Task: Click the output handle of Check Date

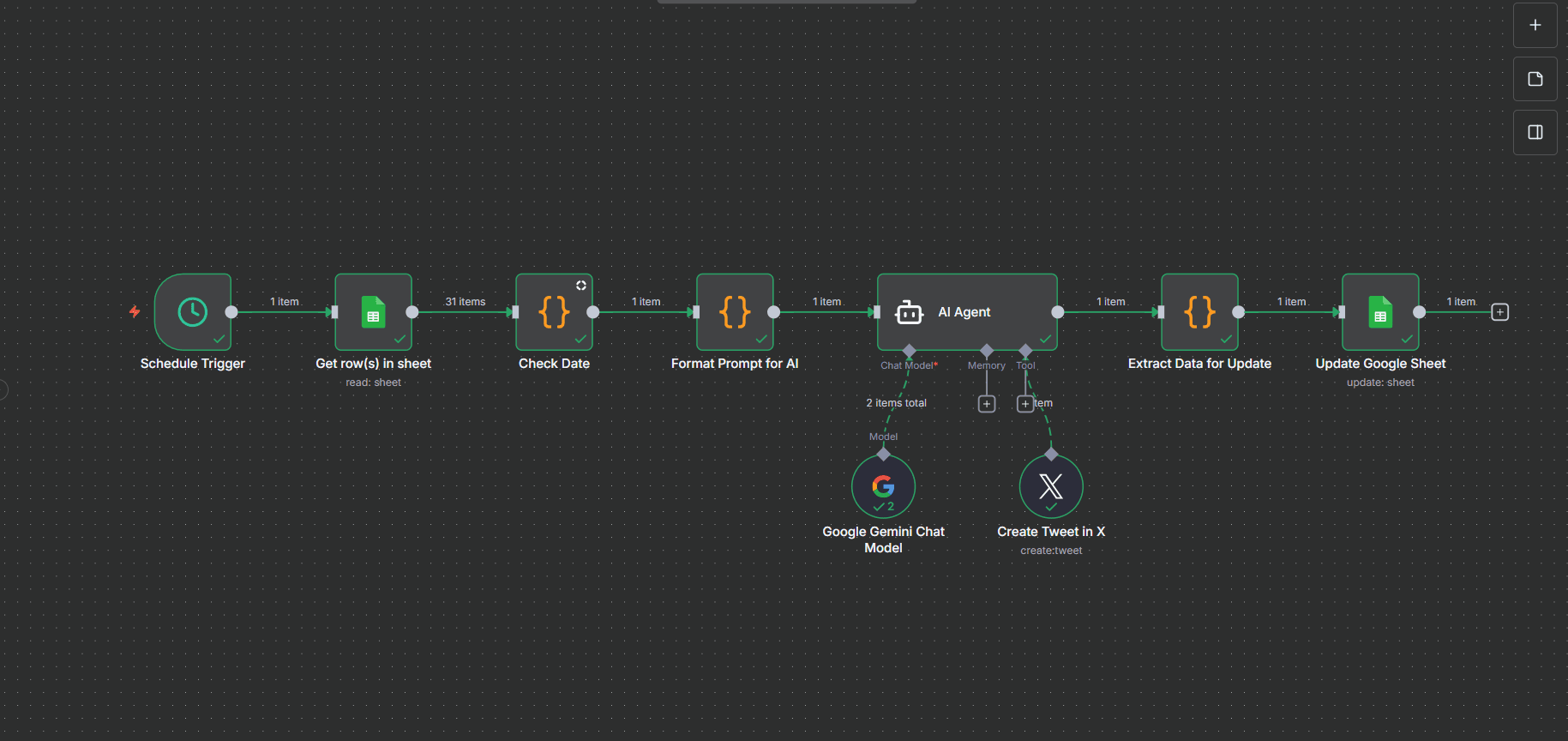Action: (593, 312)
